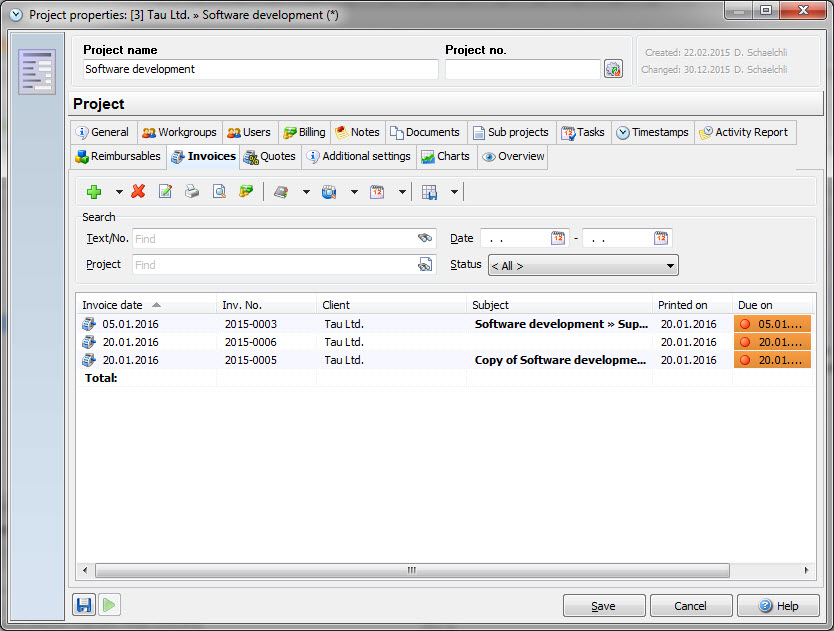
Task: Click the edit invoice pencil icon
Action: [166, 192]
